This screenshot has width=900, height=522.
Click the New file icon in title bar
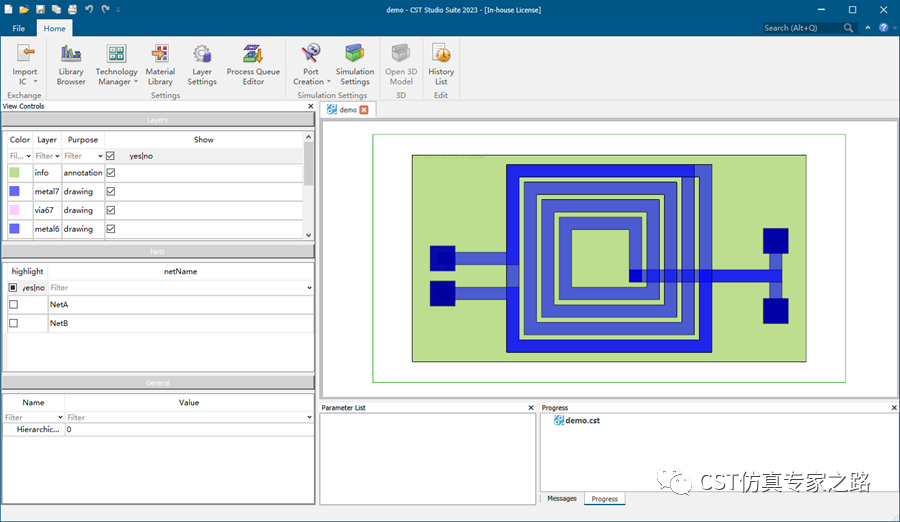[8, 9]
